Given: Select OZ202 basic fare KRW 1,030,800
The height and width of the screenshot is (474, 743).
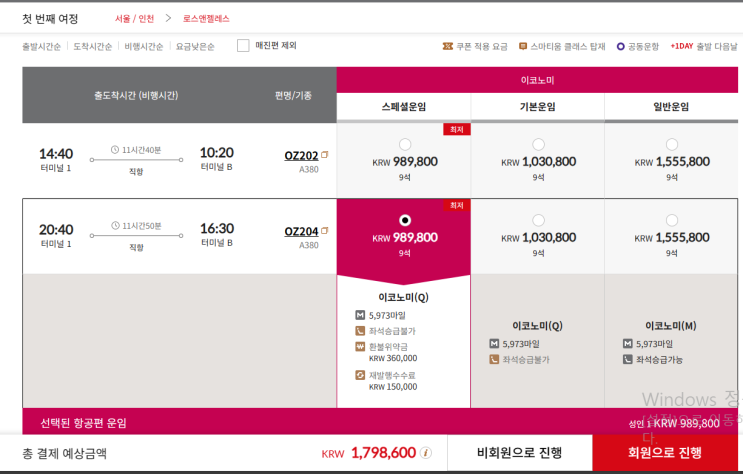Looking at the screenshot, I should 538,144.
